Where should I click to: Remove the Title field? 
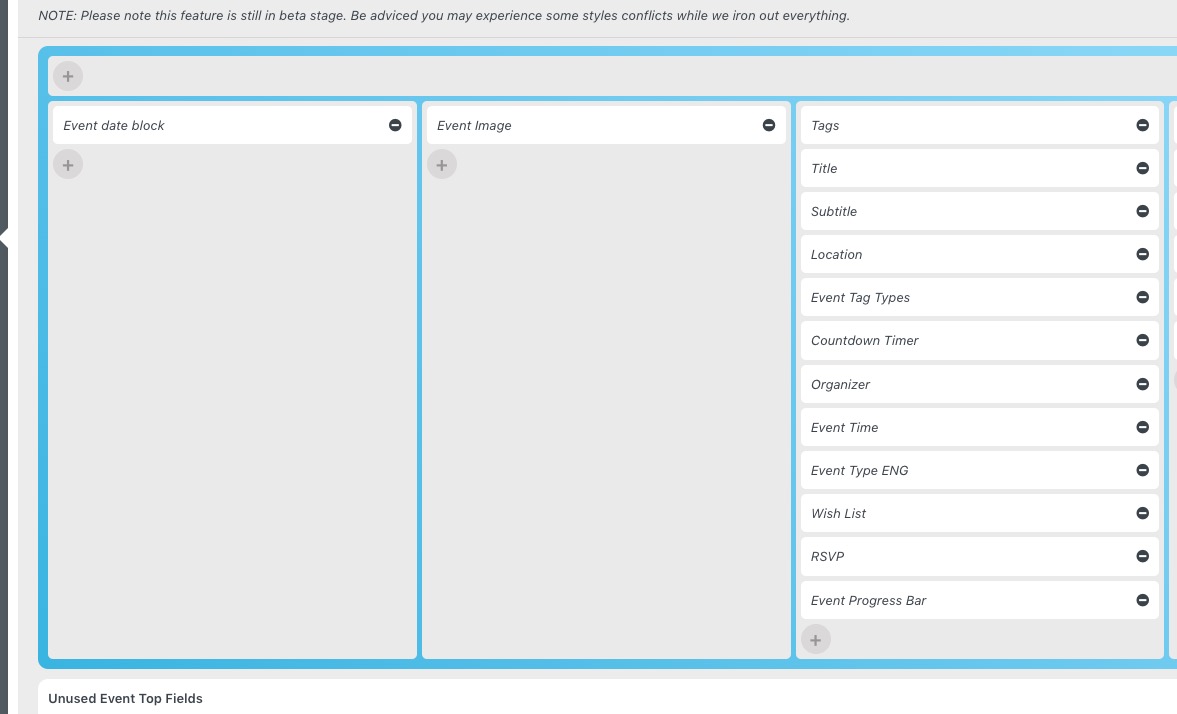tap(1142, 168)
